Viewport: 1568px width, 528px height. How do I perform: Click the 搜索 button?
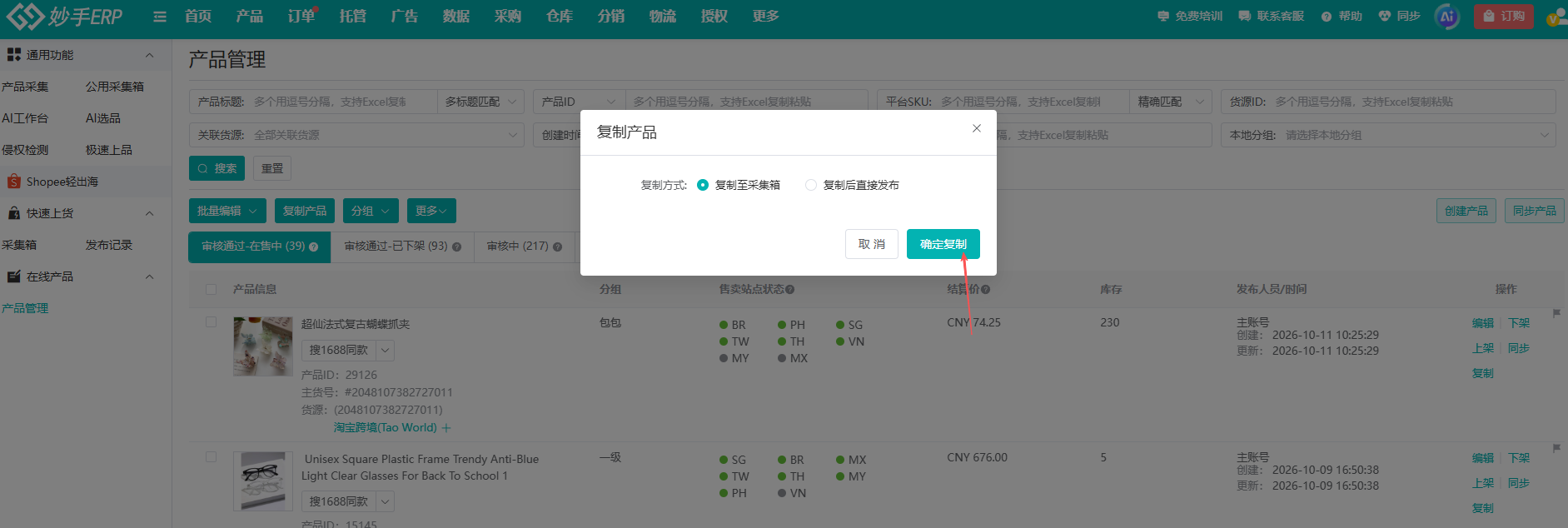pos(217,168)
